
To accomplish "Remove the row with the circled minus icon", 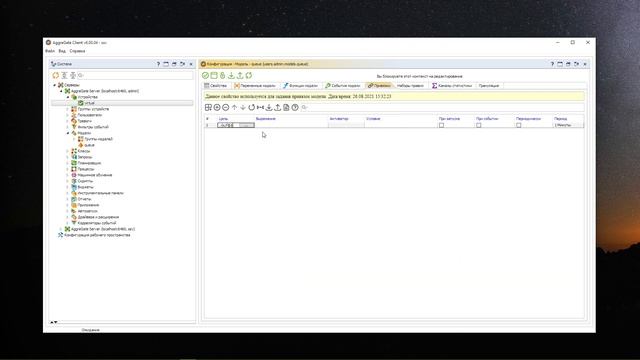I will tap(225, 107).
